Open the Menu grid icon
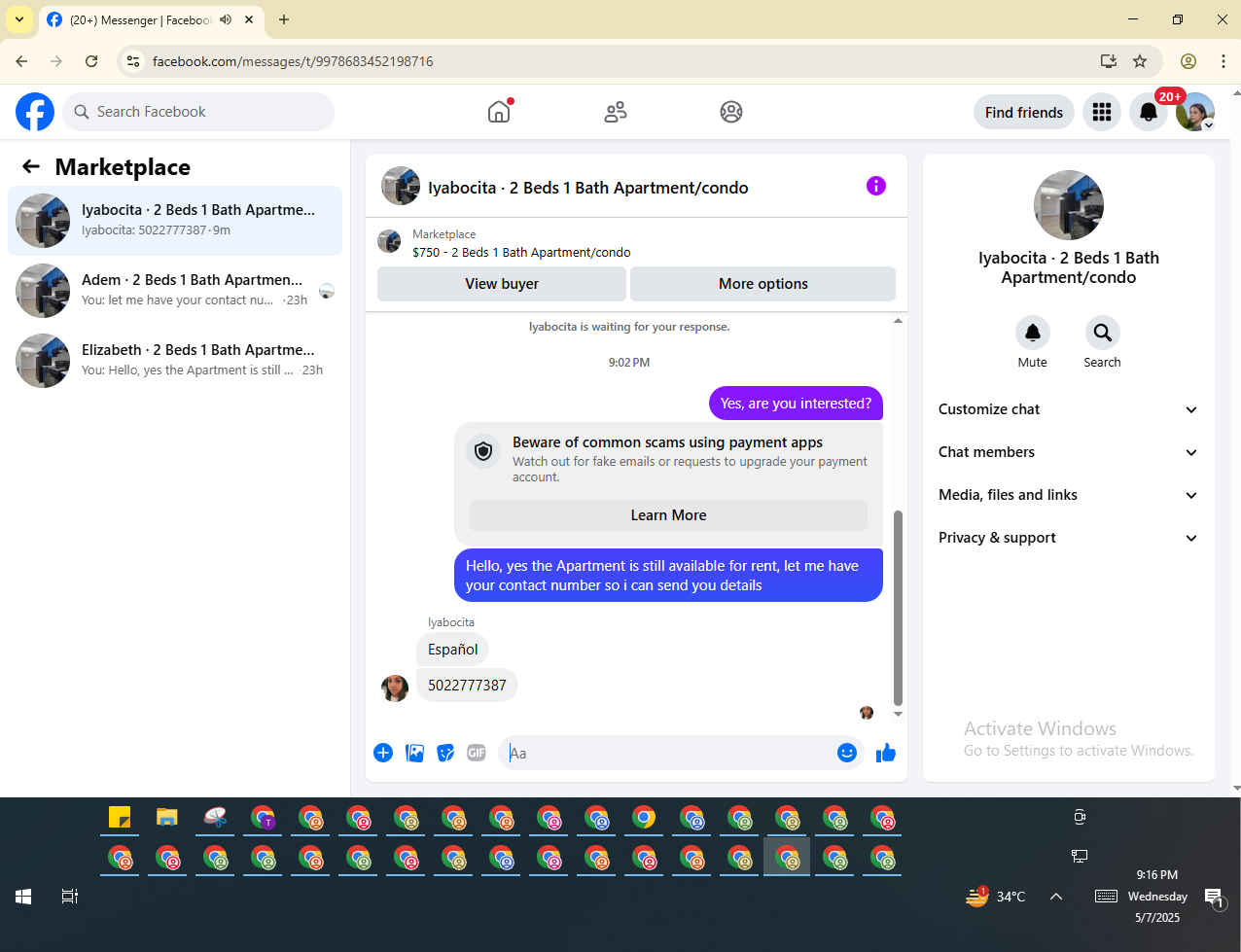This screenshot has height=952, width=1241. tap(1102, 112)
